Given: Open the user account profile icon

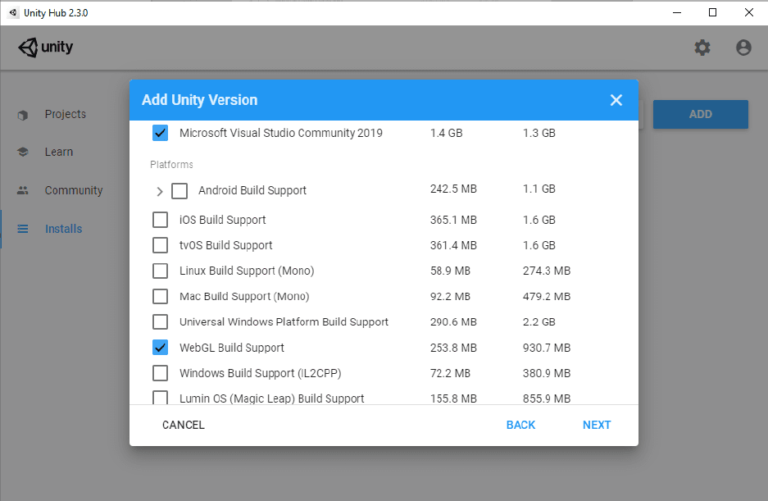Looking at the screenshot, I should click(x=743, y=47).
